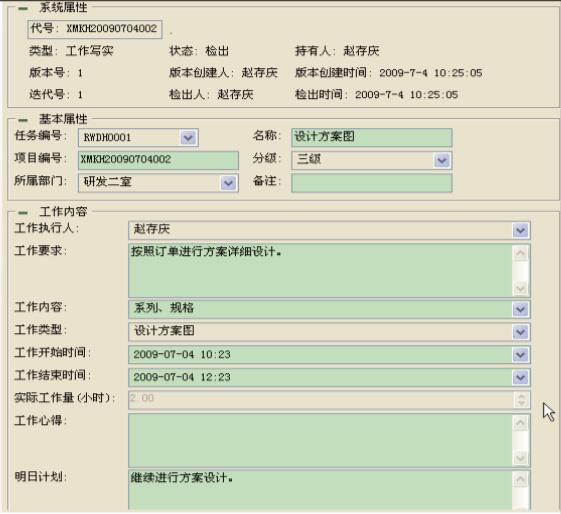
Task: Open the 工作开始时间 date picker arrow
Action: click(x=521, y=355)
